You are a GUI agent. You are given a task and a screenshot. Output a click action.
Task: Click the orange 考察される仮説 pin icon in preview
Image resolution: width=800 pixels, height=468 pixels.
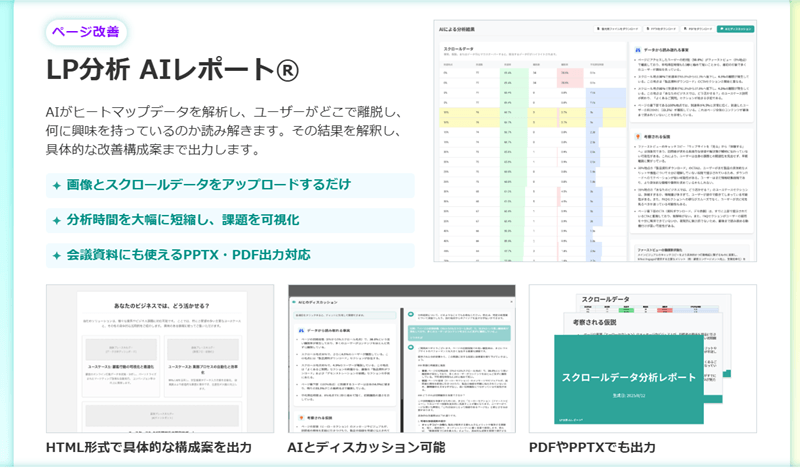pyautogui.click(x=638, y=137)
